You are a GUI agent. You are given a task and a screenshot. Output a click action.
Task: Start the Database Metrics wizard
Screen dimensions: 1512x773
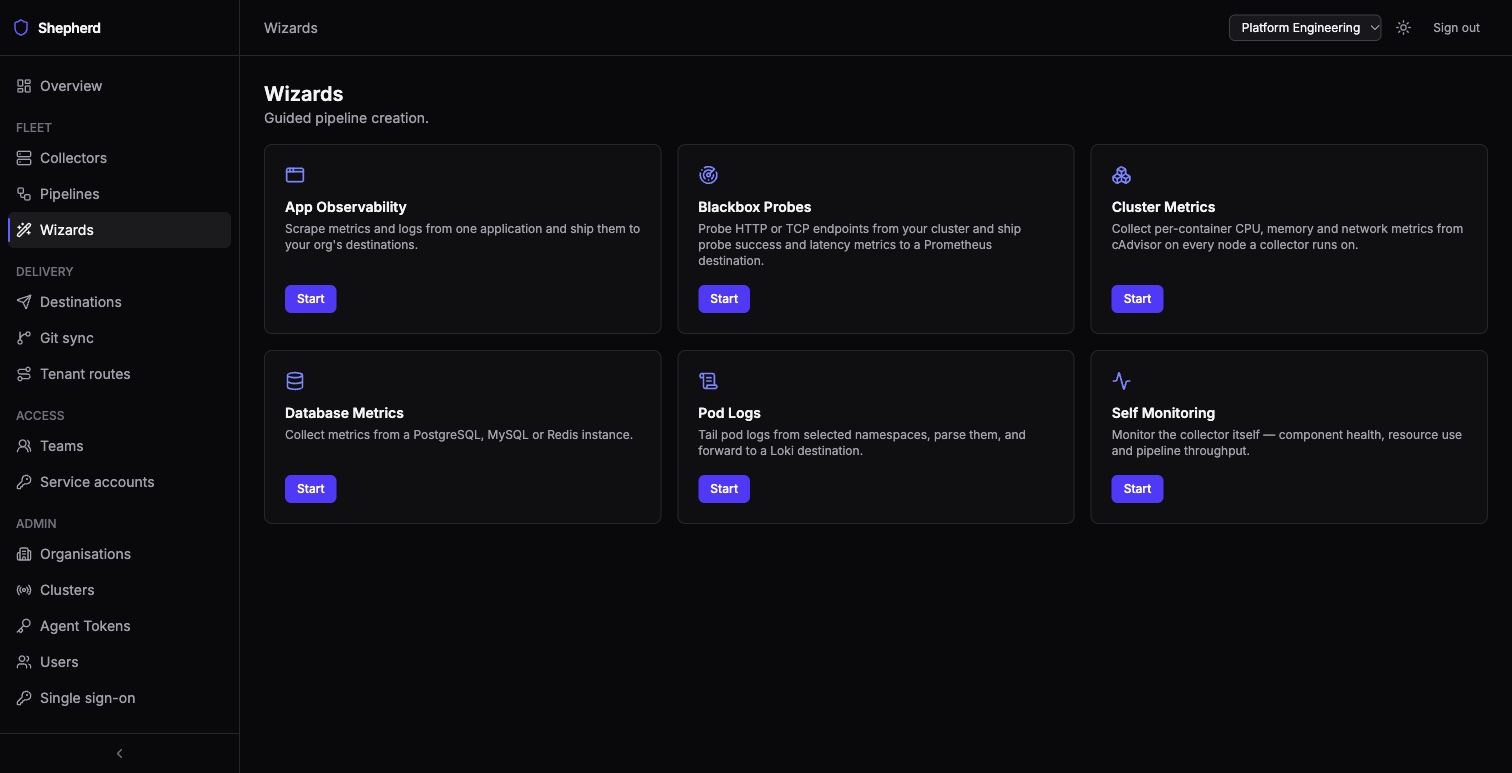coord(311,489)
